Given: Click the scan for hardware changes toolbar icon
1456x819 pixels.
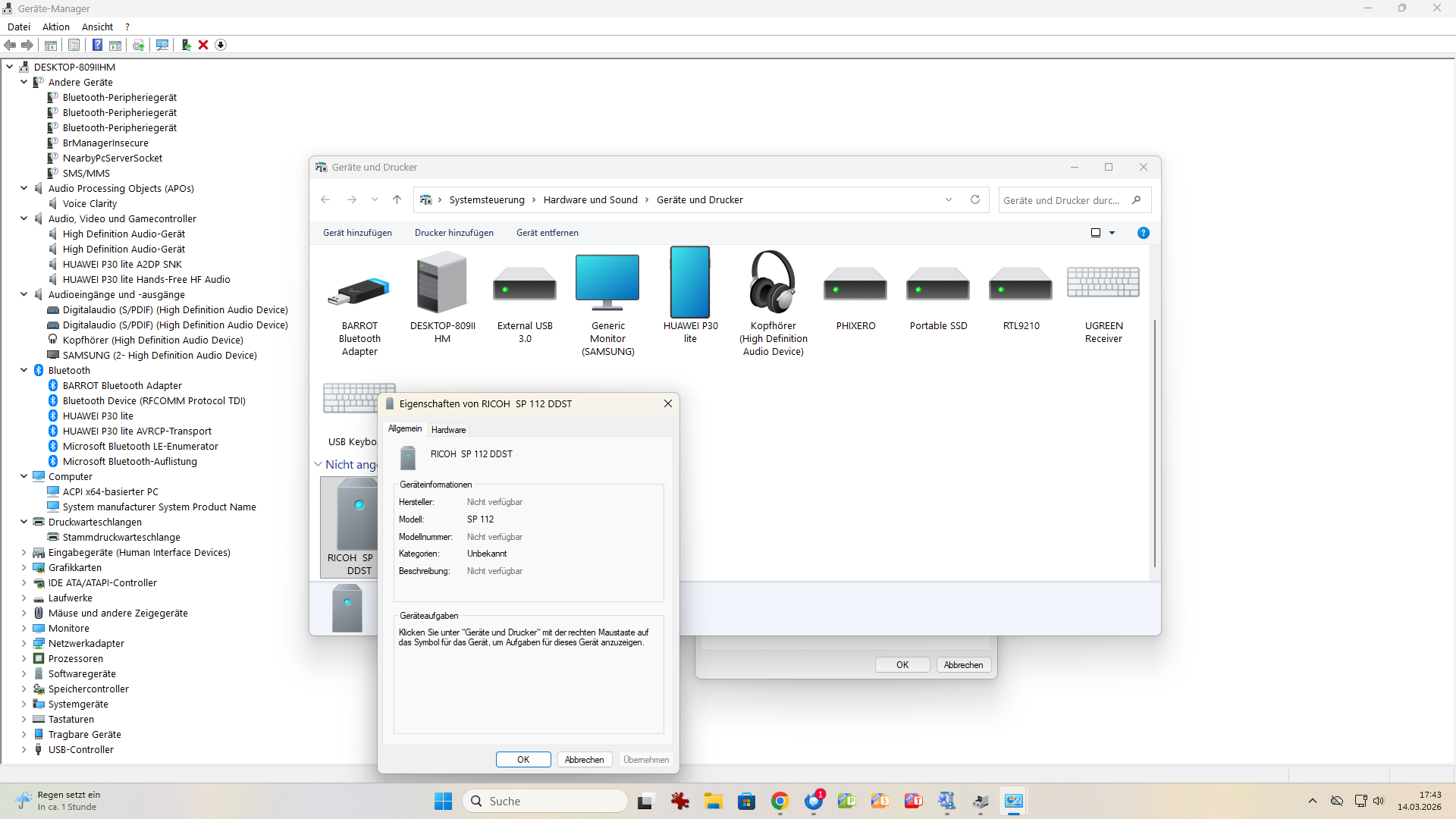Looking at the screenshot, I should click(162, 45).
